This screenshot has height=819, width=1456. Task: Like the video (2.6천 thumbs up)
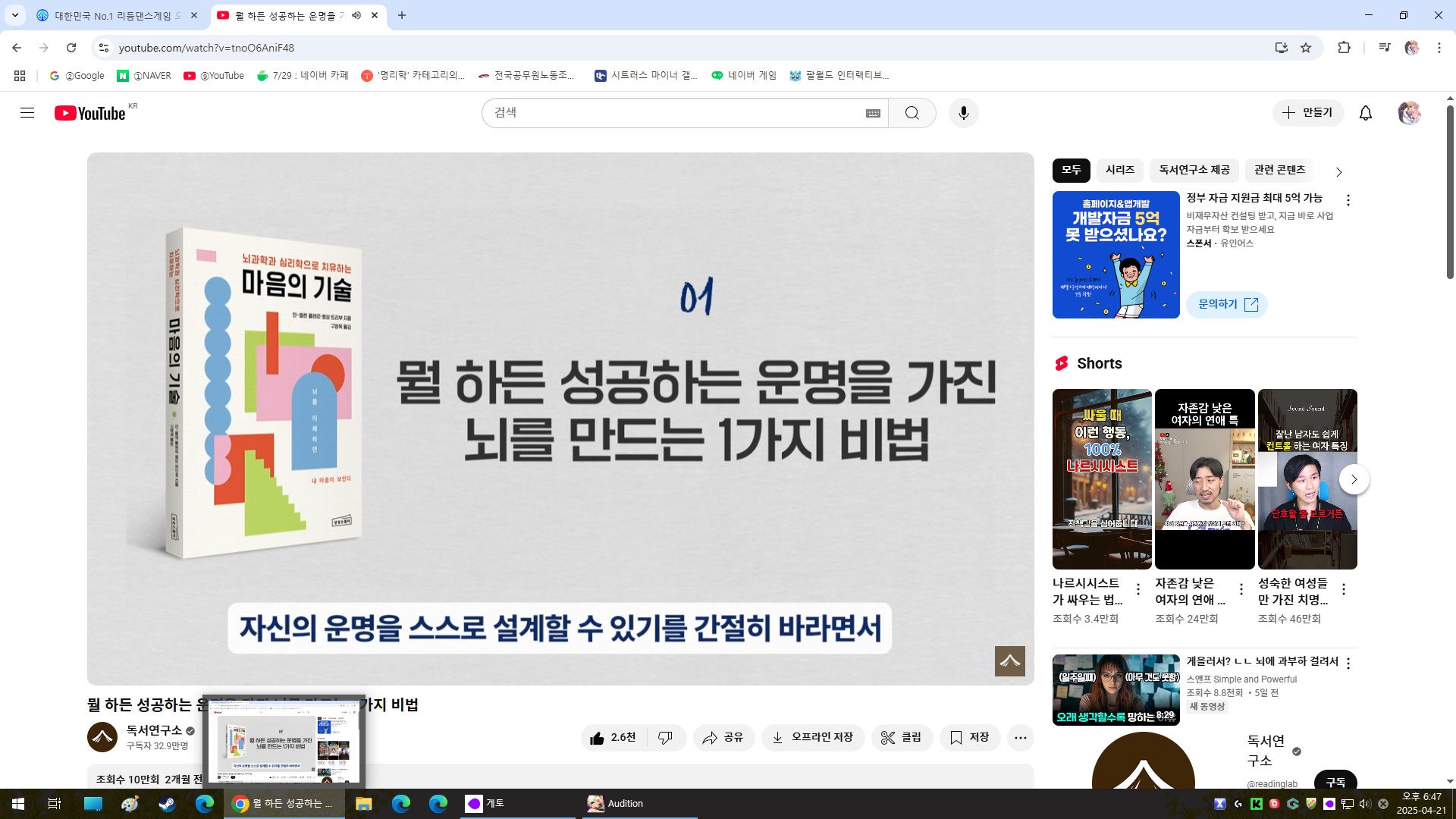[613, 737]
